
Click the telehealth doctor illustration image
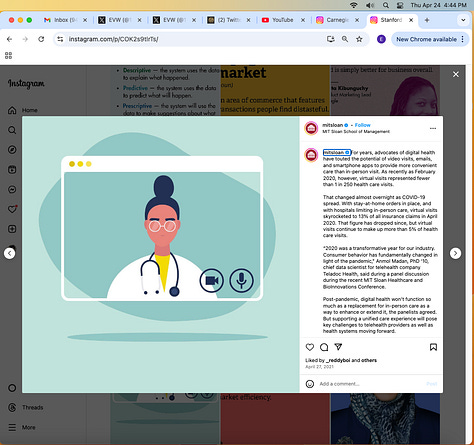click(161, 254)
